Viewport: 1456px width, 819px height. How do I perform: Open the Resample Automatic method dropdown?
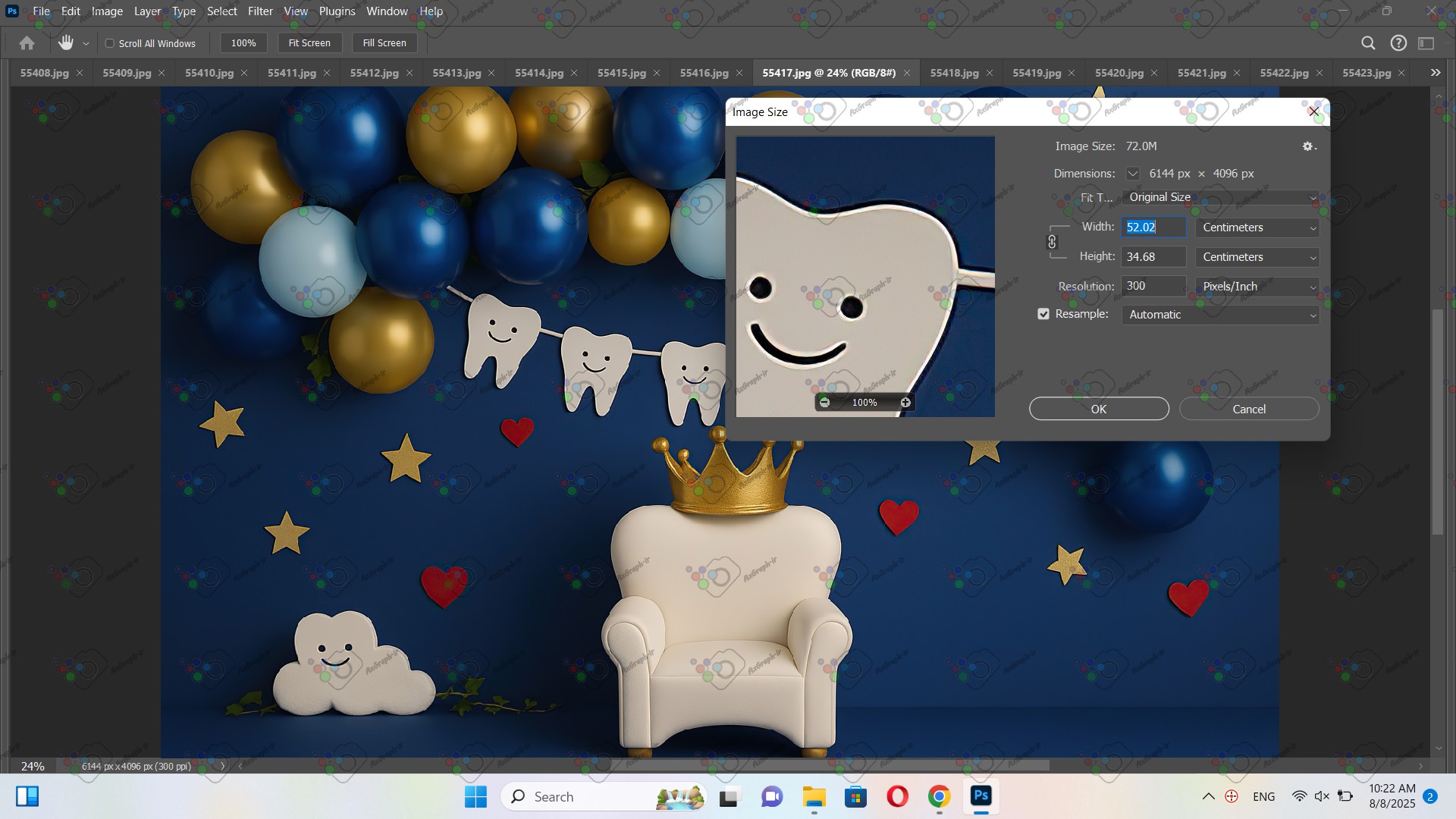[1220, 315]
